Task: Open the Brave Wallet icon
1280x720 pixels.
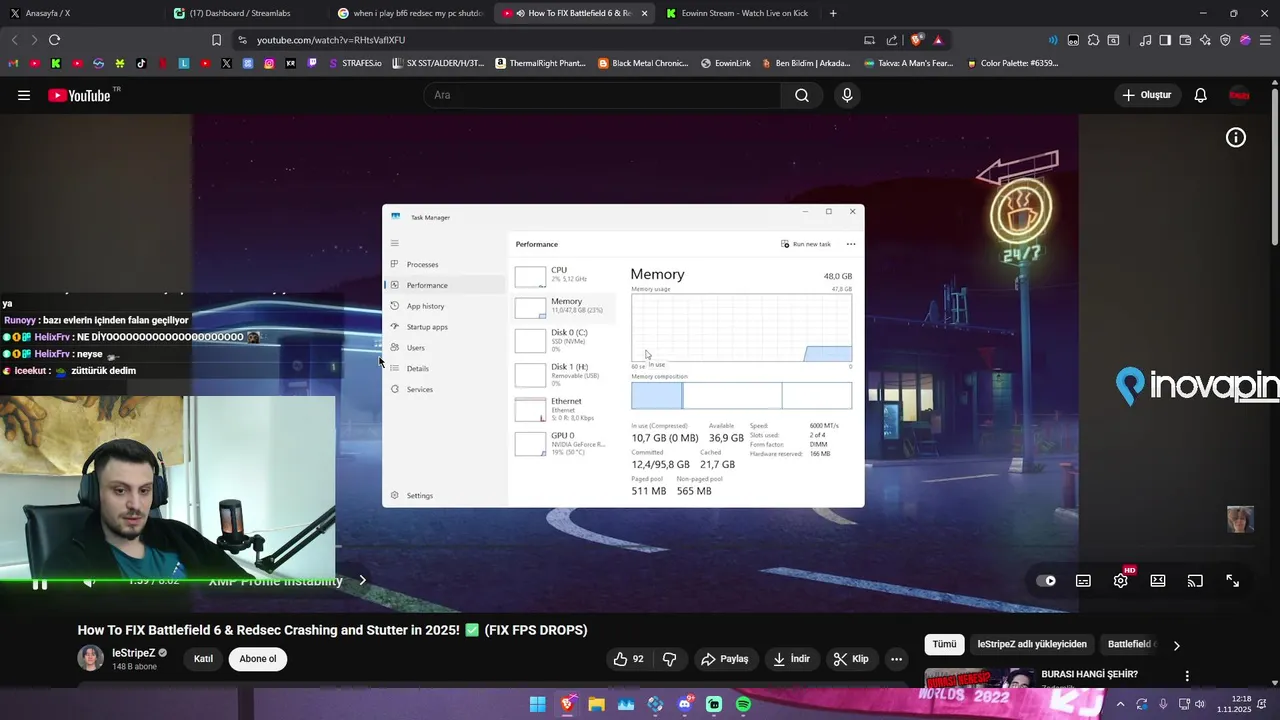Action: (x=1185, y=40)
